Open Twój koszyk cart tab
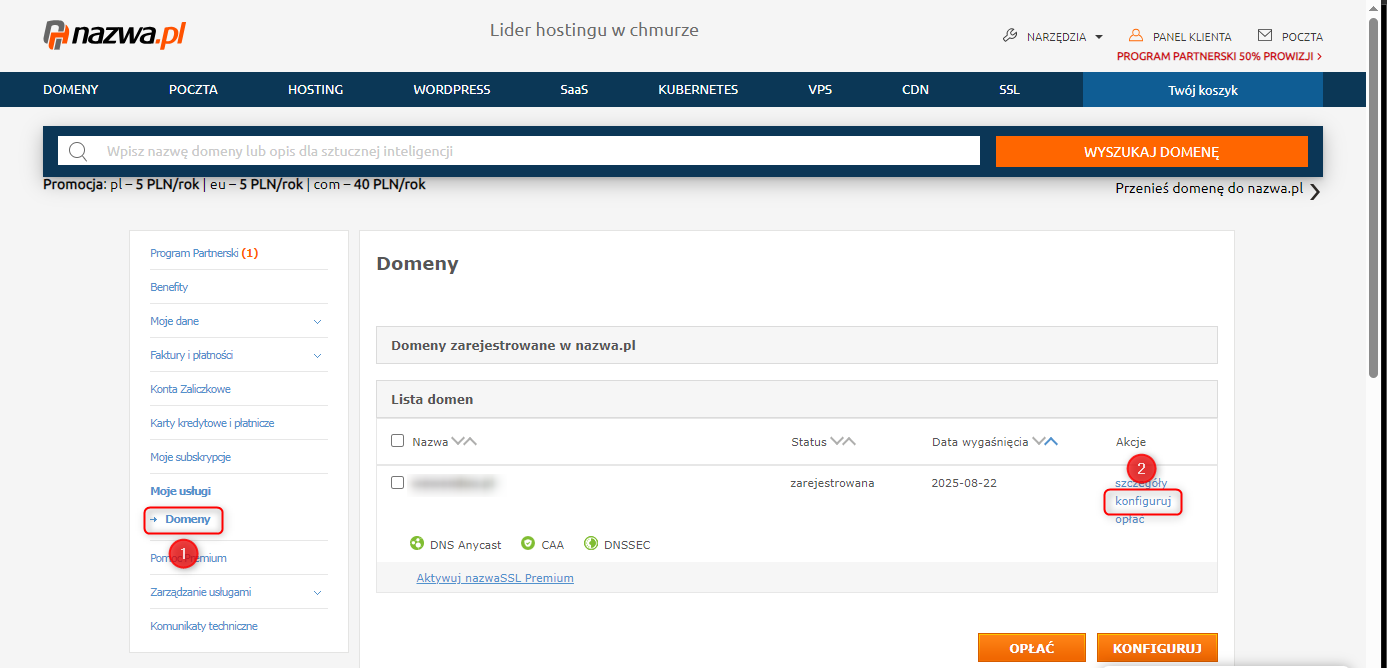Image resolution: width=1387 pixels, height=668 pixels. 1203,90
